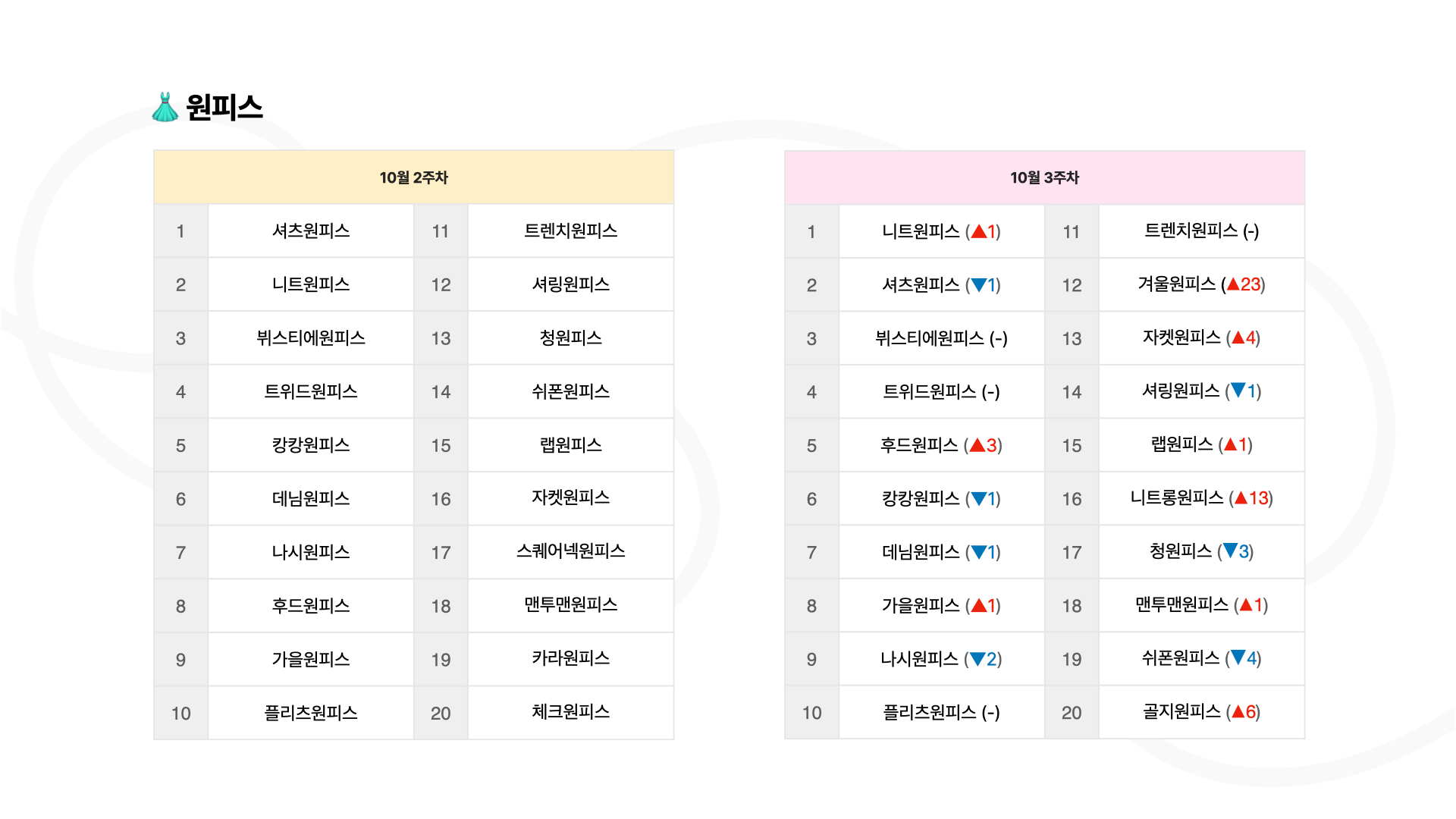Click rank number 20 beside 골지원피스

[1072, 713]
